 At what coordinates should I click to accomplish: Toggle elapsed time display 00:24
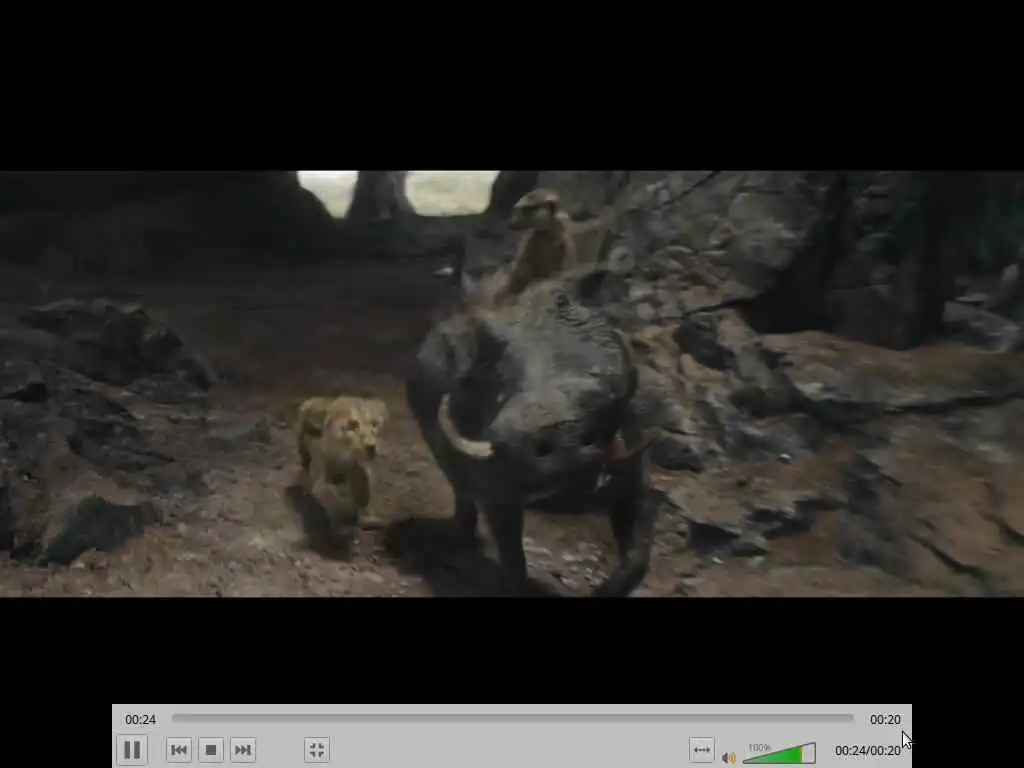pyautogui.click(x=140, y=720)
